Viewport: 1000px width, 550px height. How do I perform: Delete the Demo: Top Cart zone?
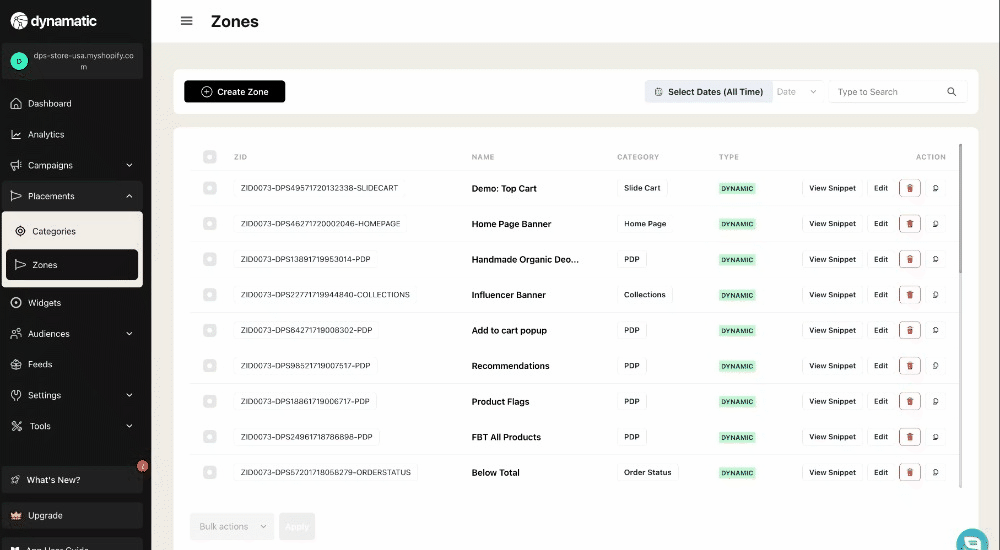[x=909, y=188]
